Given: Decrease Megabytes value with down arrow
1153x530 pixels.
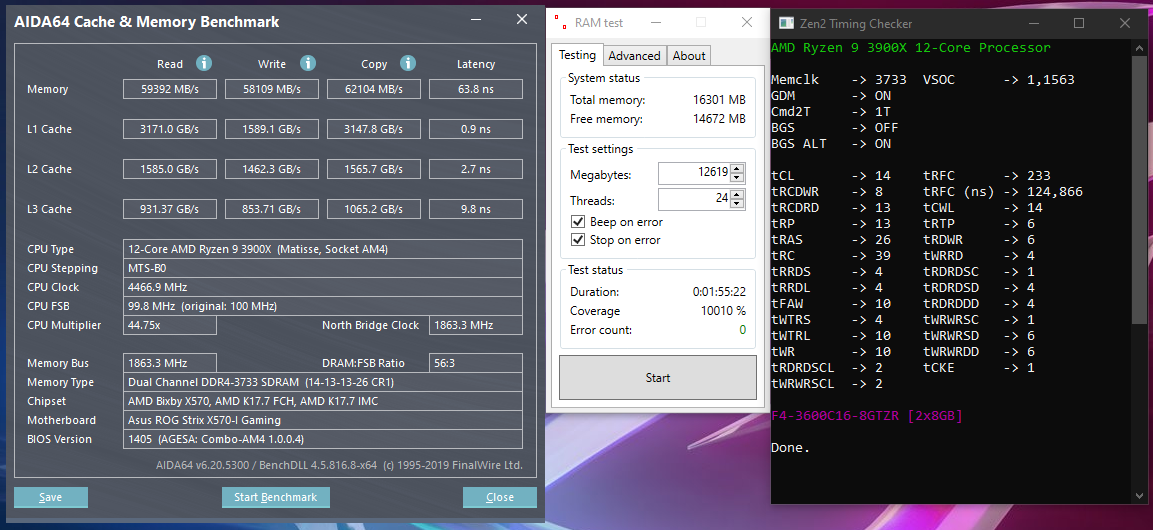Looking at the screenshot, I should click(x=738, y=179).
